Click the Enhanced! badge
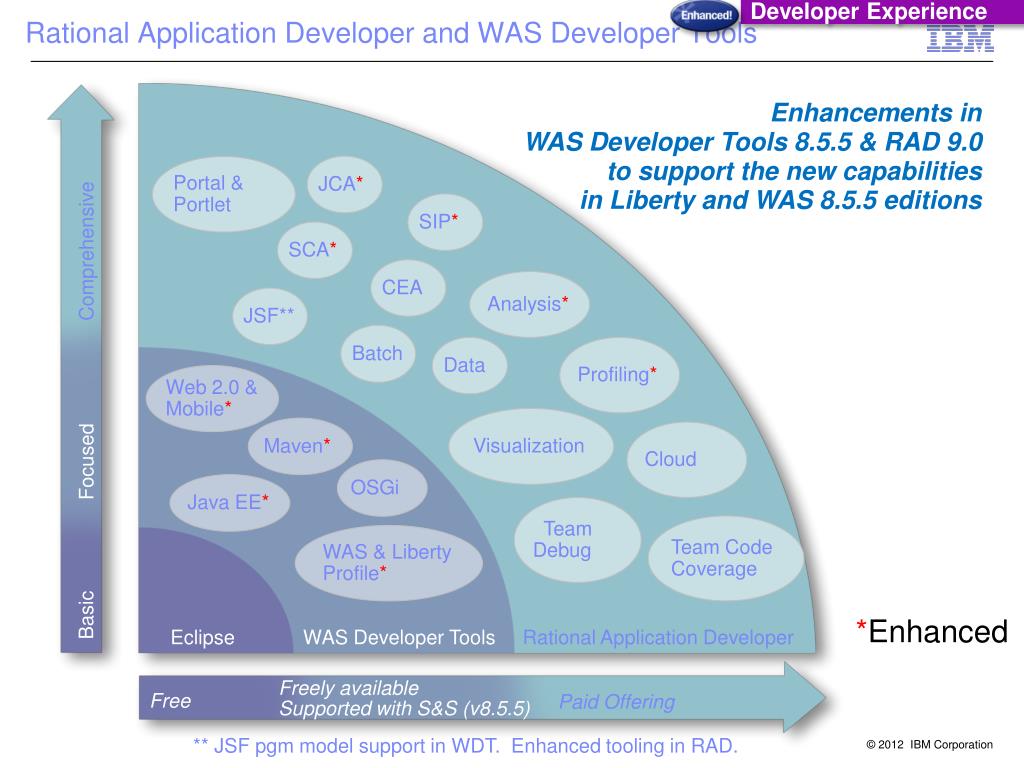 click(x=706, y=15)
